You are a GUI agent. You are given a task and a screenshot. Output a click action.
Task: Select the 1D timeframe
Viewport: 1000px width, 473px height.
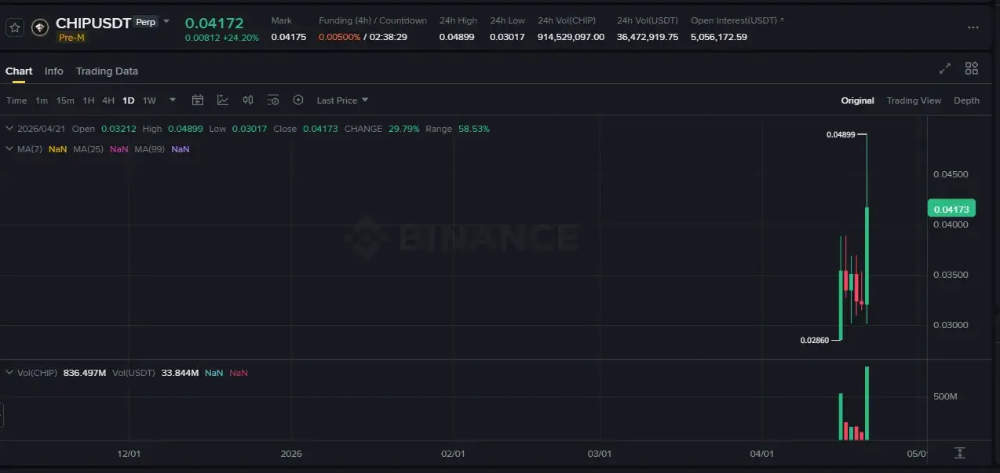point(128,101)
